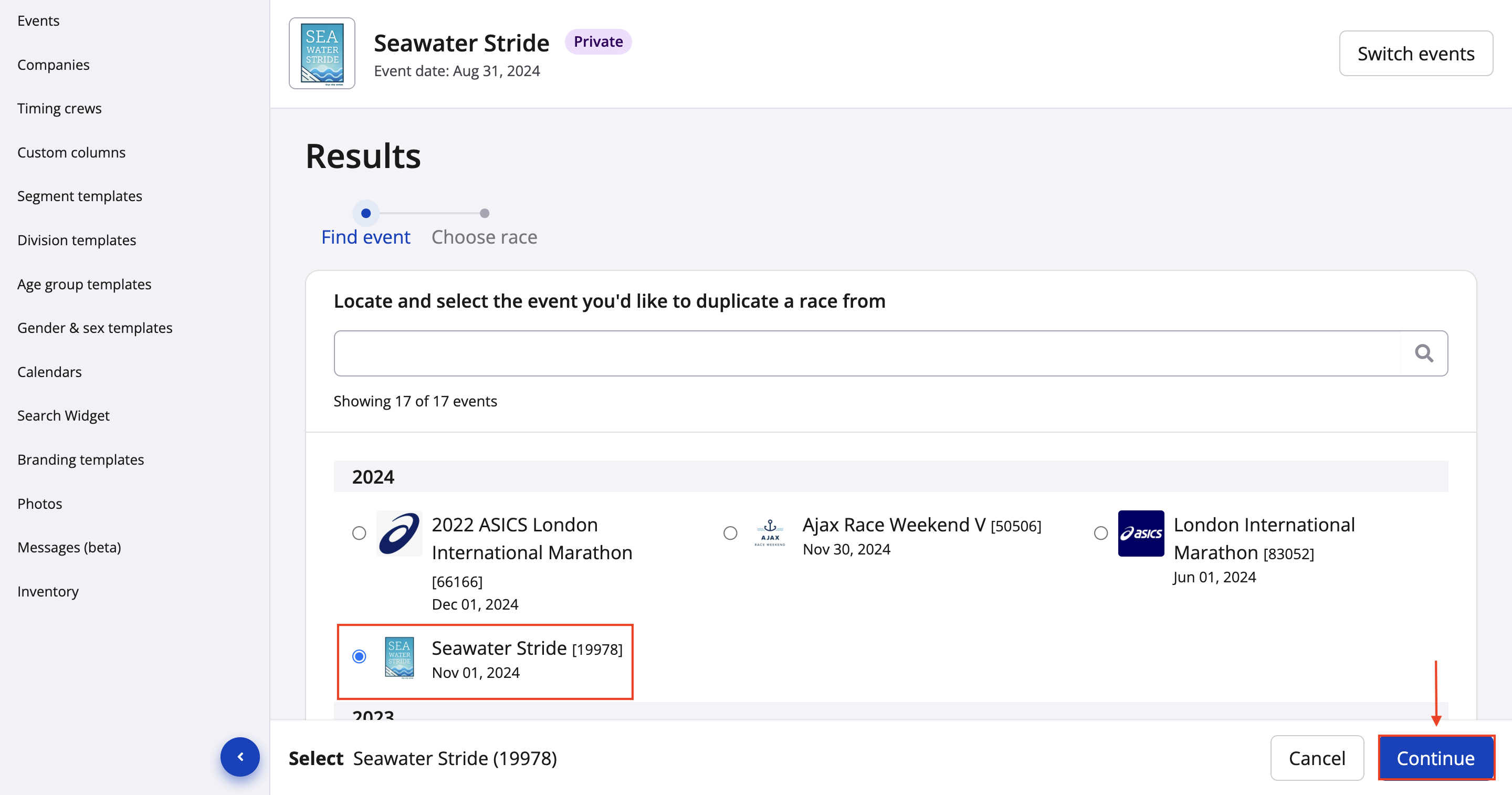Click the search magnifier icon
The height and width of the screenshot is (795, 1512).
[1424, 353]
